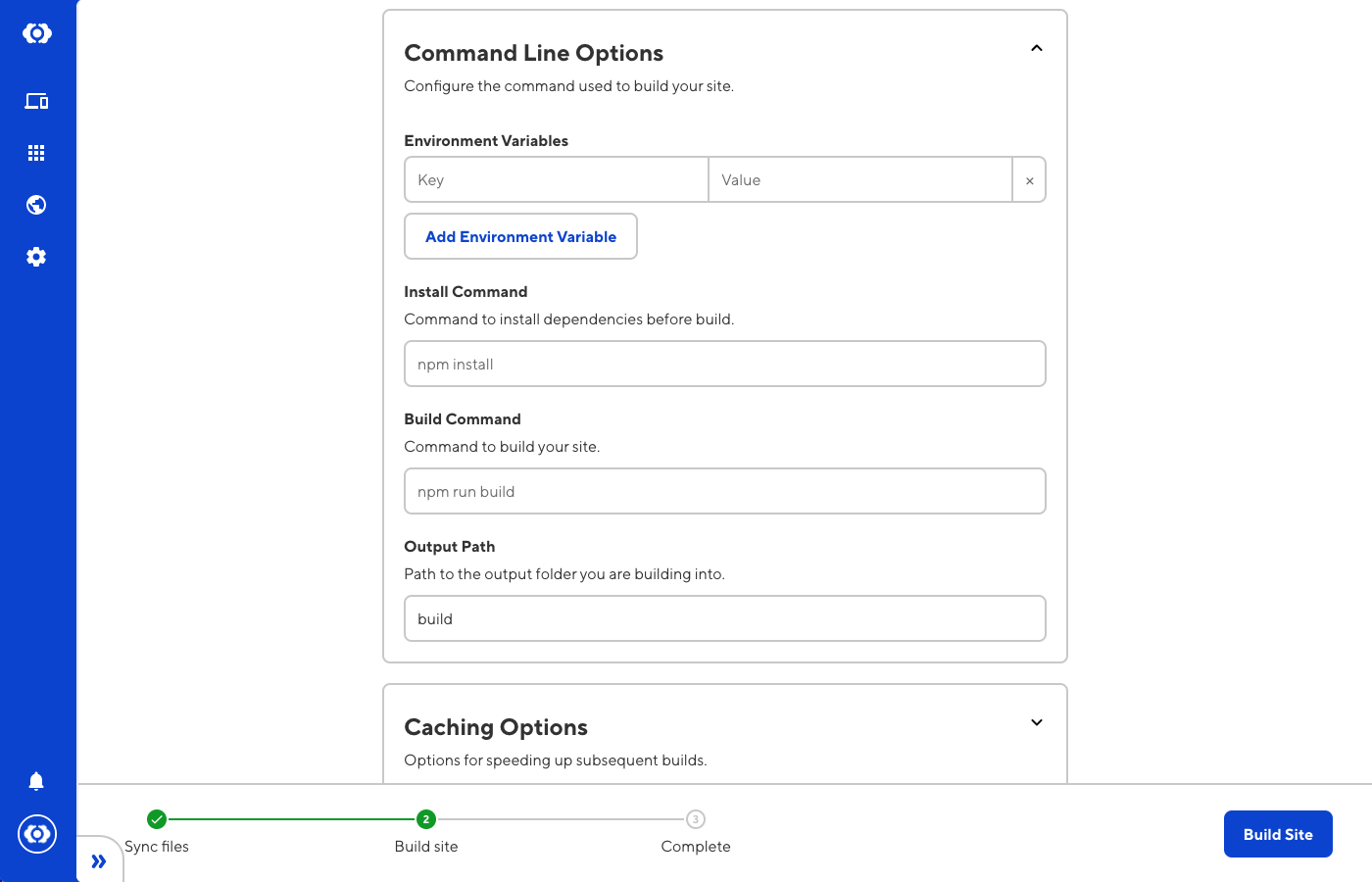The height and width of the screenshot is (882, 1372).
Task: Select the completed Sync files step marker
Action: [x=157, y=819]
